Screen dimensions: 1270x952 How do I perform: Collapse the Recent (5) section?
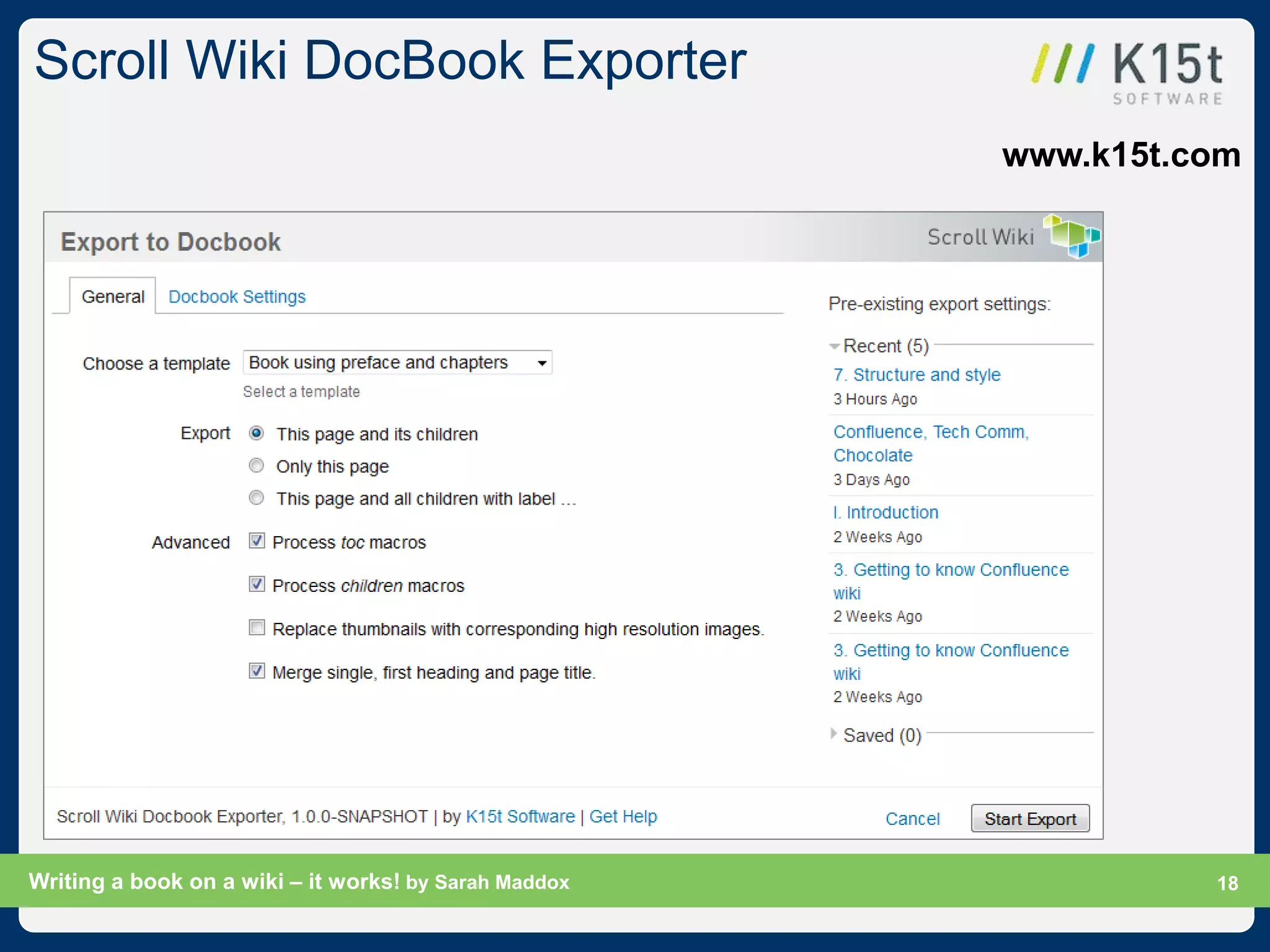(834, 346)
